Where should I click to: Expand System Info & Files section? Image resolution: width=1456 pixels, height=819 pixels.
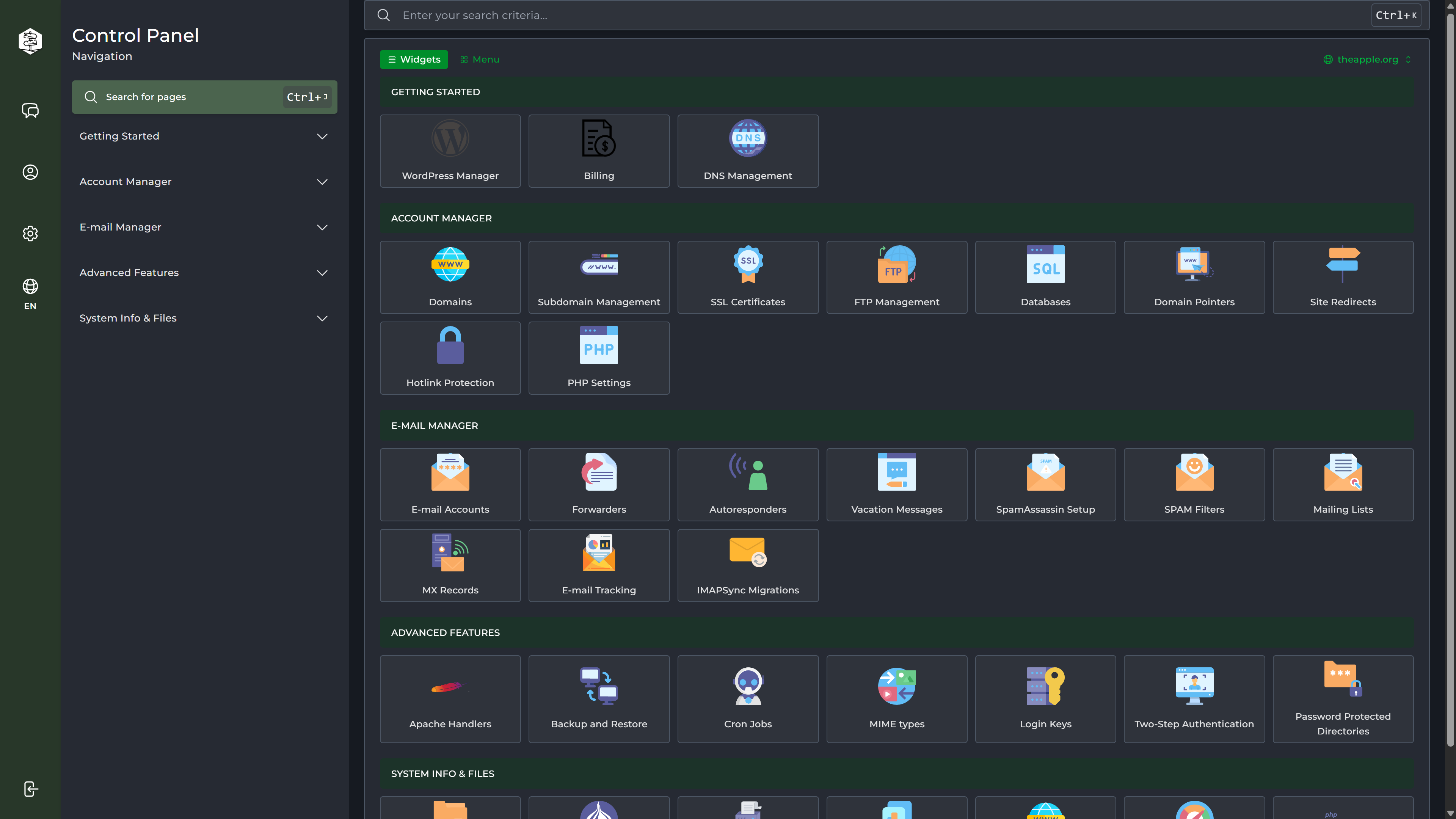(204, 318)
